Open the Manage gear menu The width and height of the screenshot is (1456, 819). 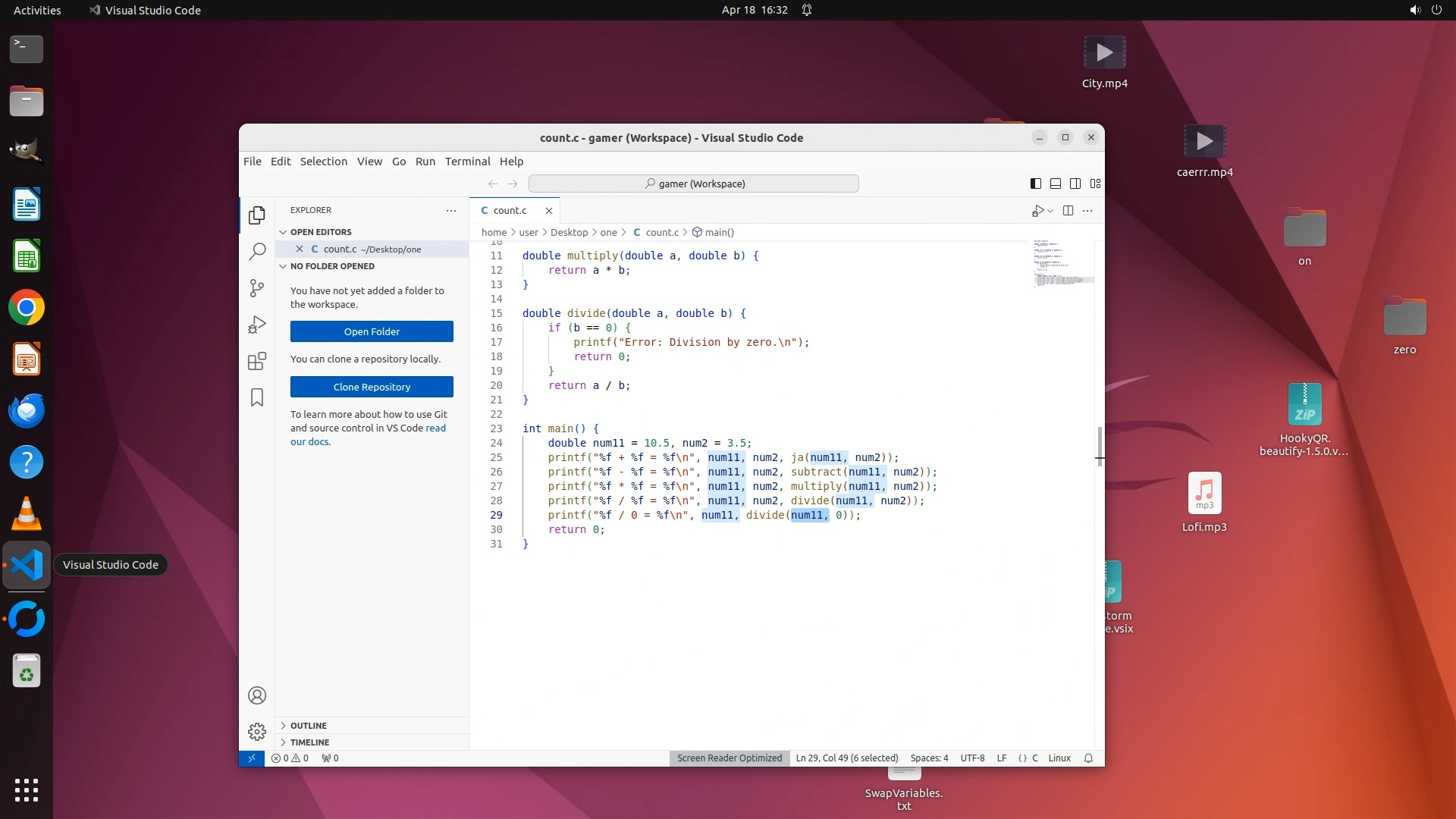257,732
